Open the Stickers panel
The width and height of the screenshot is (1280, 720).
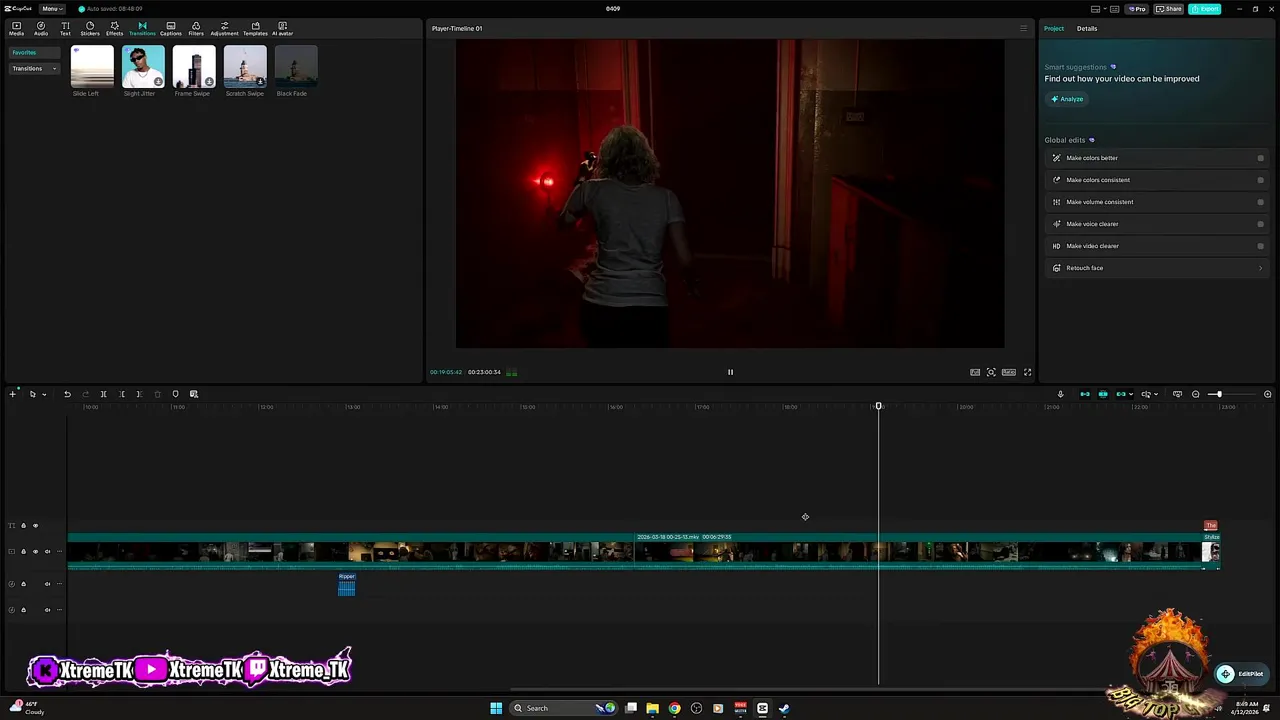click(90, 28)
